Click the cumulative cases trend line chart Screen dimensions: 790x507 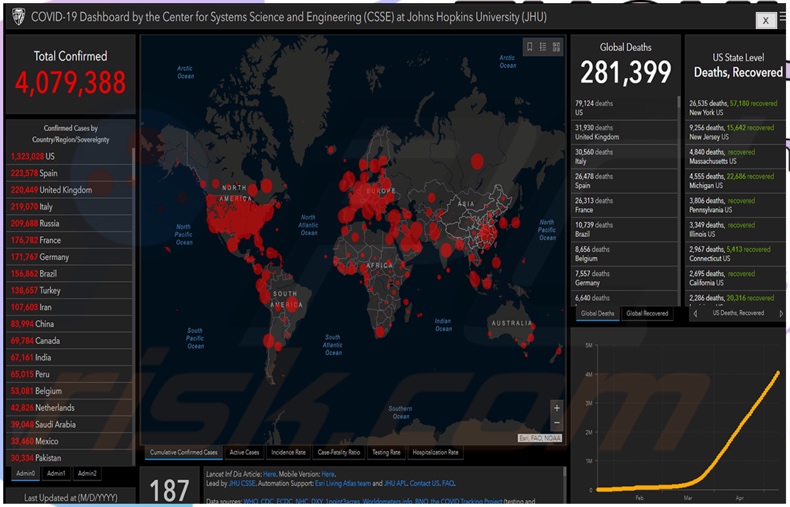[x=688, y=431]
